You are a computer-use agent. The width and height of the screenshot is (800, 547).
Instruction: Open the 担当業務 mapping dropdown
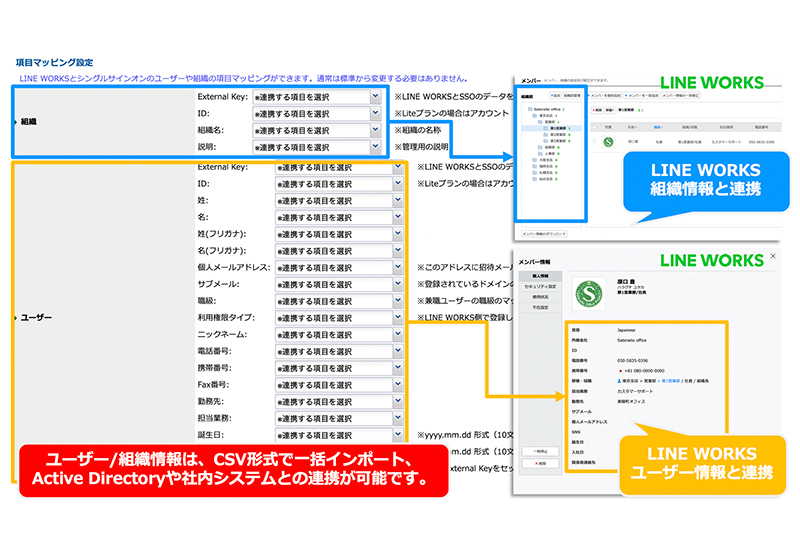[339, 419]
